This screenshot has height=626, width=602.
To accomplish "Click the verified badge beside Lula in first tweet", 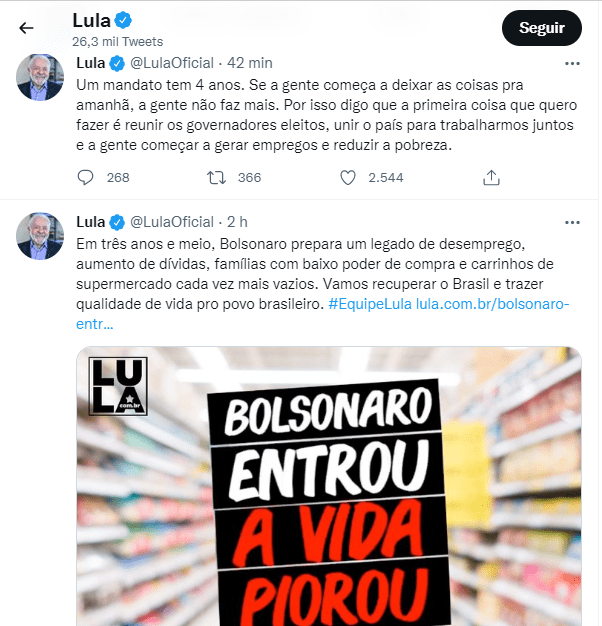I will click(117, 63).
